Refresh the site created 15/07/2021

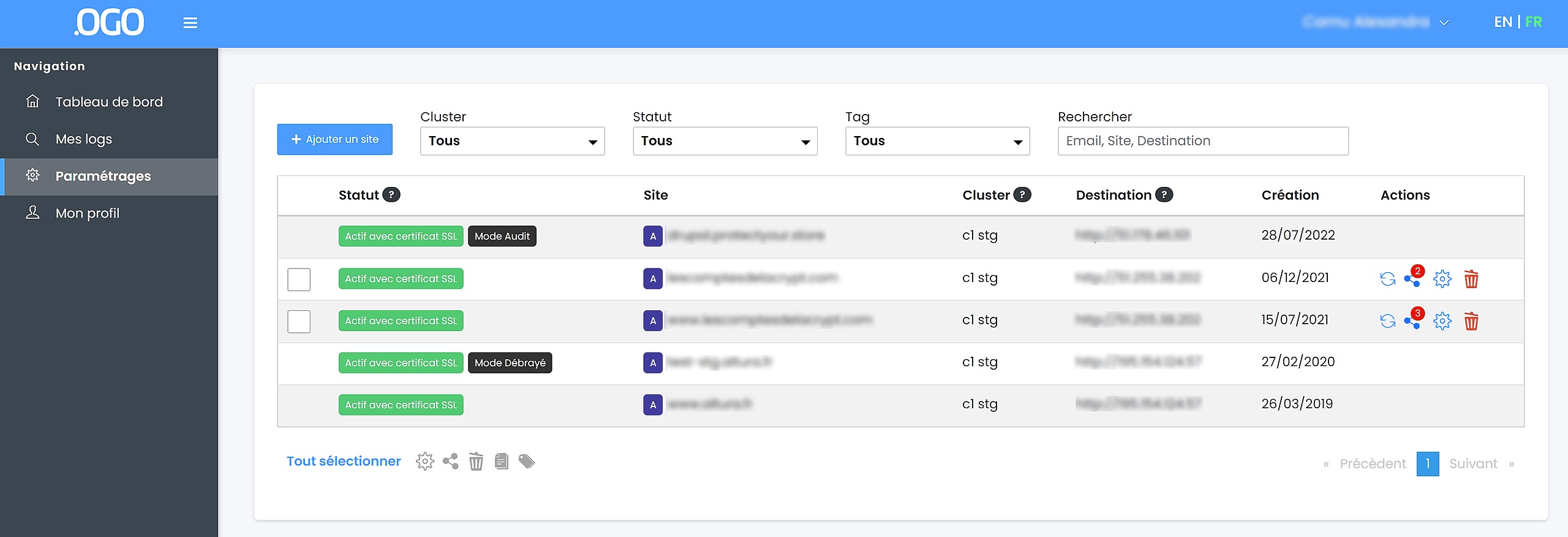[1387, 321]
